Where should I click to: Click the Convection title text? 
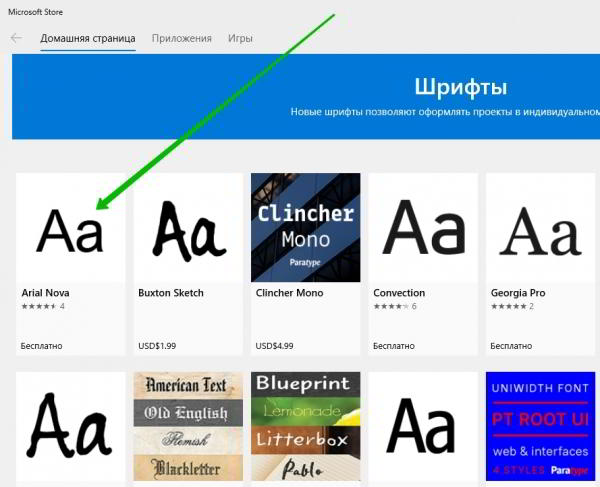point(399,293)
